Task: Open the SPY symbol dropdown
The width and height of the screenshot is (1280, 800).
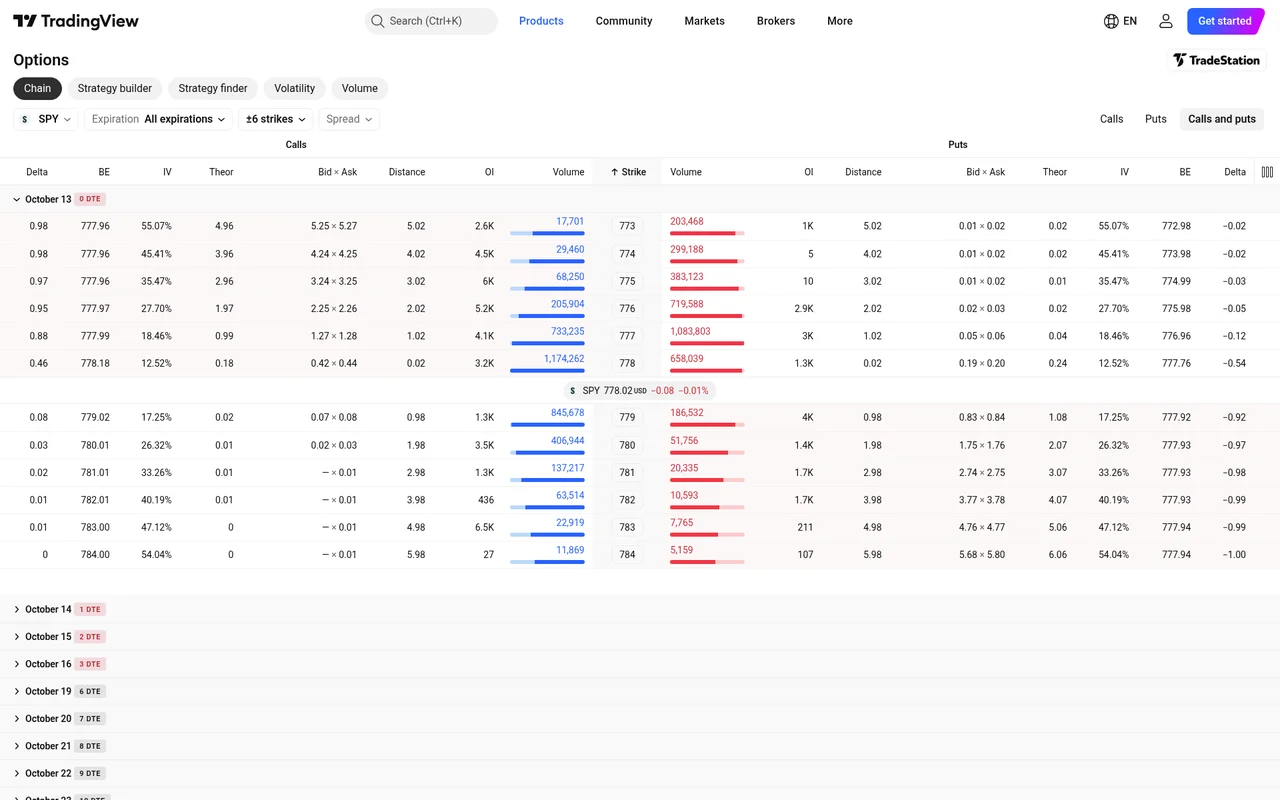Action: [46, 119]
